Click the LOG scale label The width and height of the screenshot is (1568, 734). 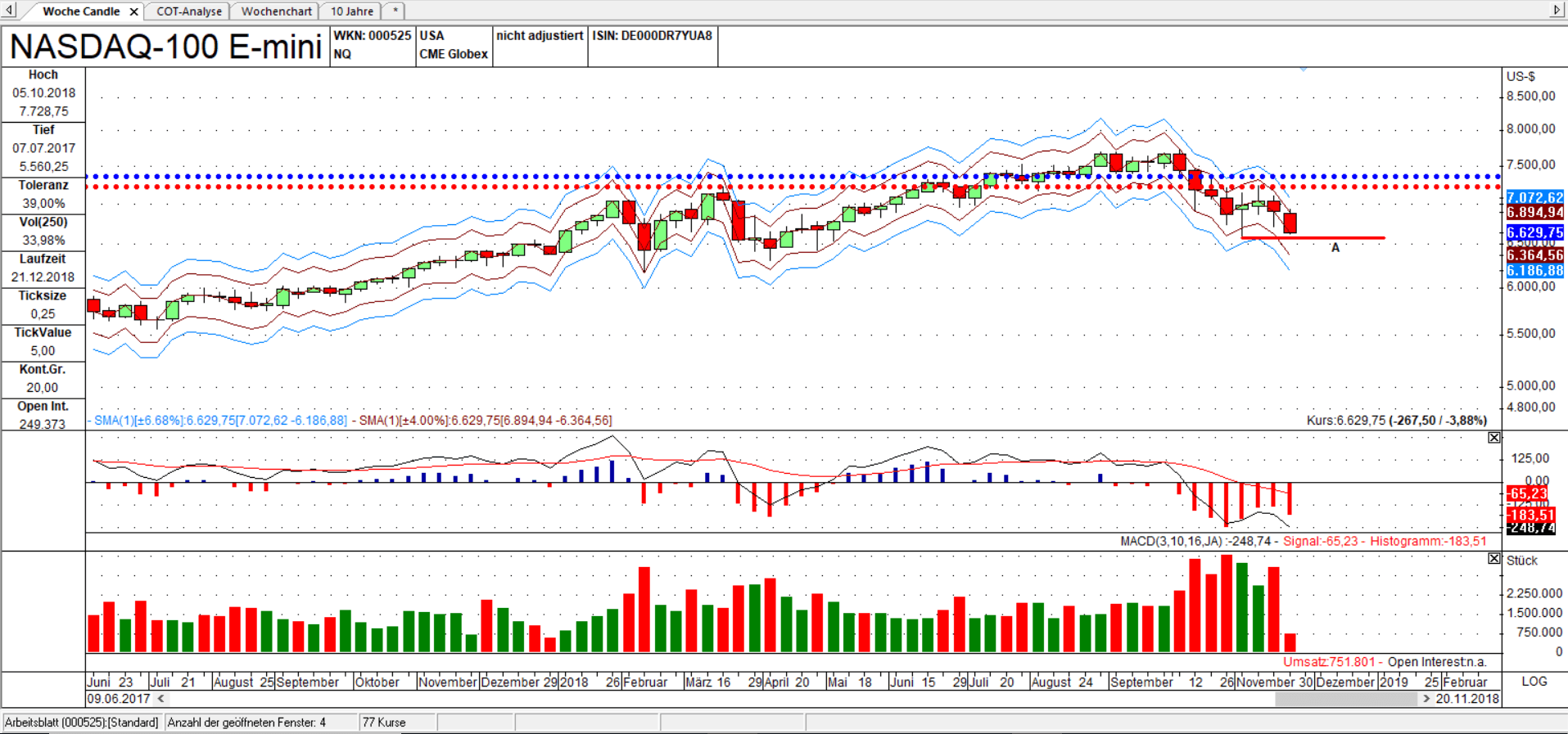pos(1534,681)
